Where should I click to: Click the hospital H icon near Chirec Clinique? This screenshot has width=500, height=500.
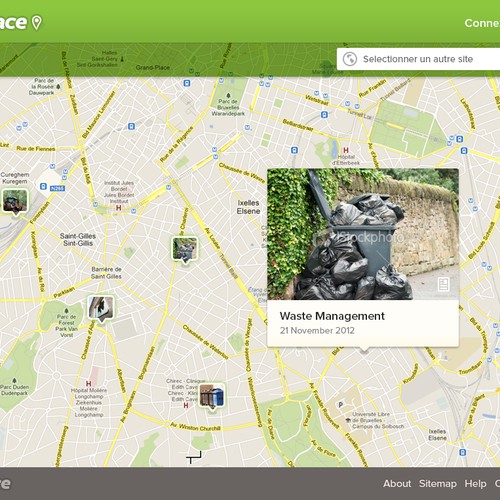[186, 405]
